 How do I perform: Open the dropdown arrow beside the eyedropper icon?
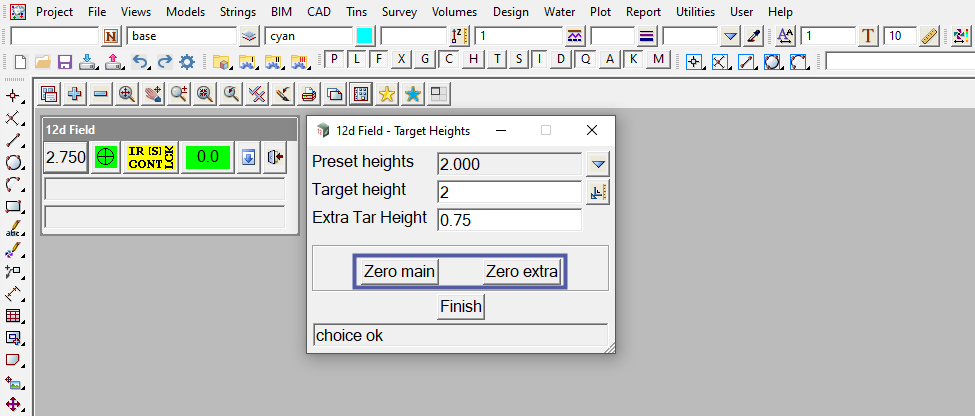tap(730, 36)
